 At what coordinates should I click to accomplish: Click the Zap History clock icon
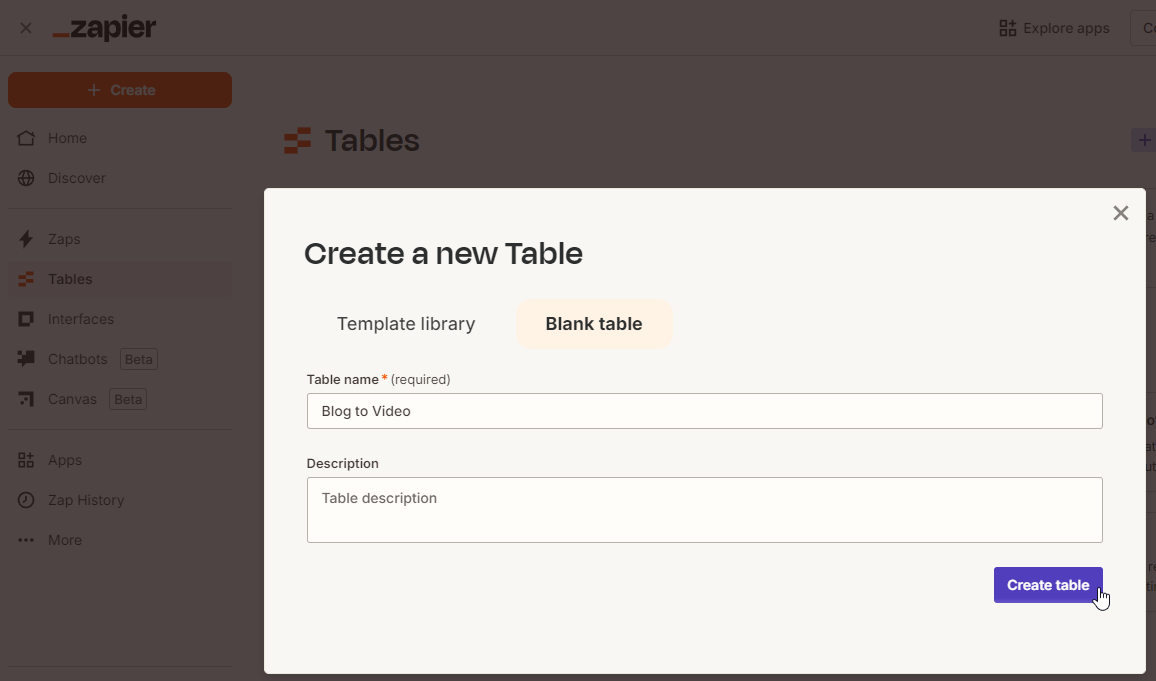coord(27,500)
